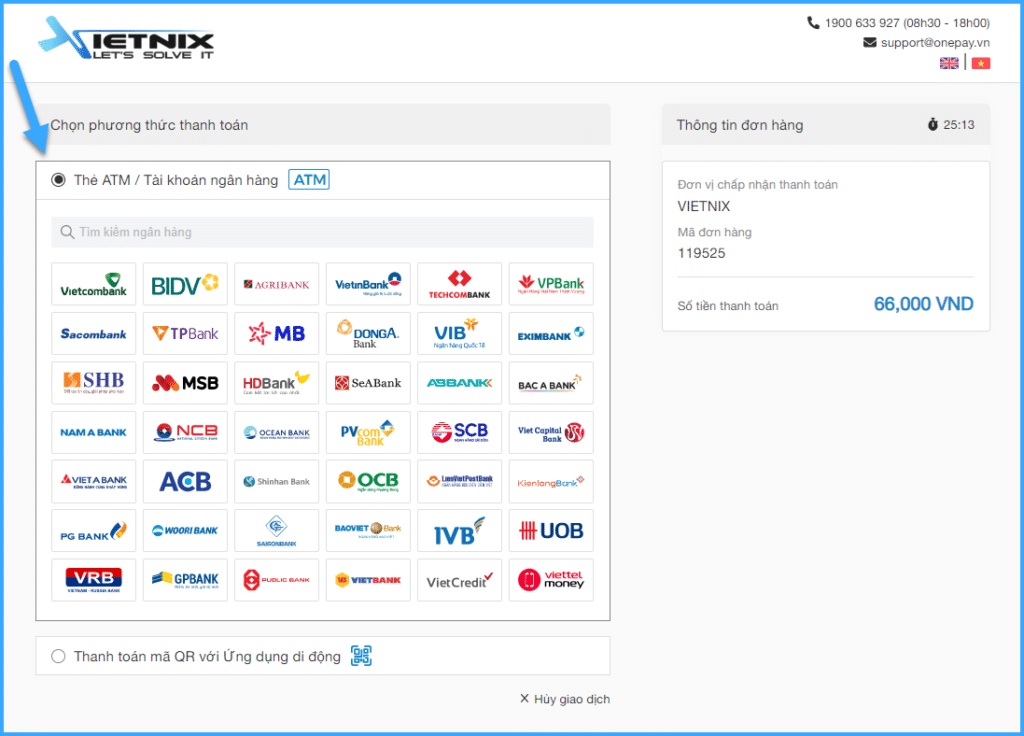Select VPBank logo

(551, 284)
